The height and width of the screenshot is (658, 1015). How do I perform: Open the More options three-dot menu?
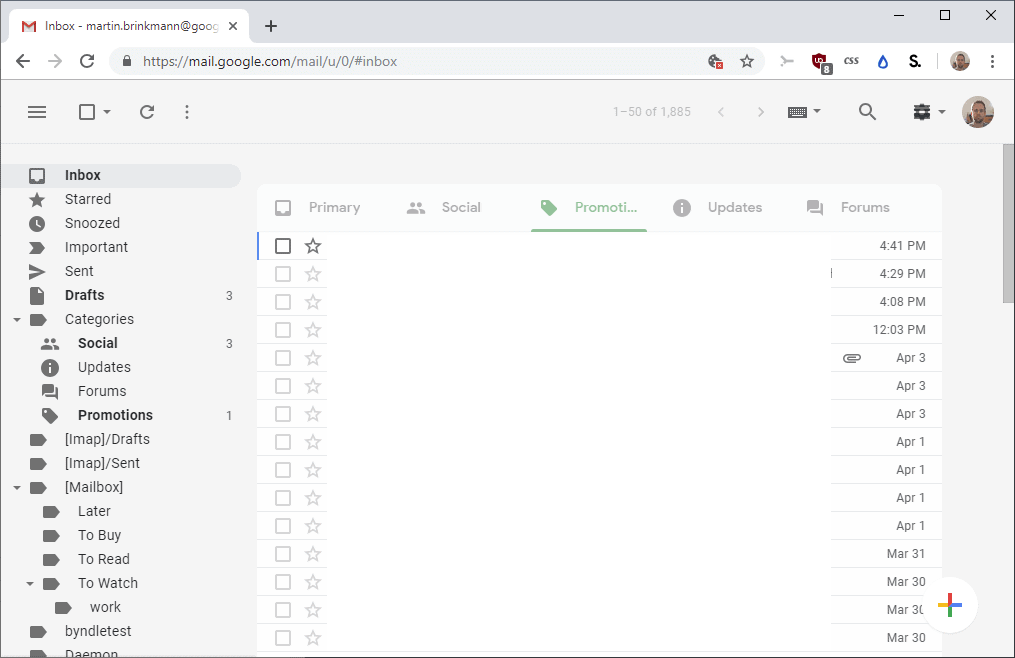click(x=187, y=112)
